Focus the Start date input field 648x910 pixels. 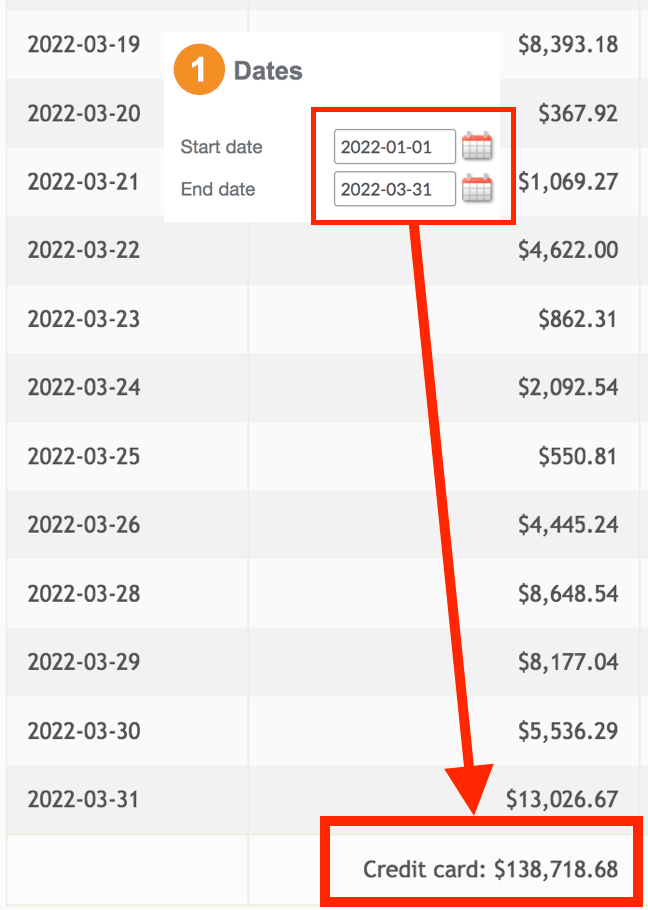pyautogui.click(x=394, y=146)
